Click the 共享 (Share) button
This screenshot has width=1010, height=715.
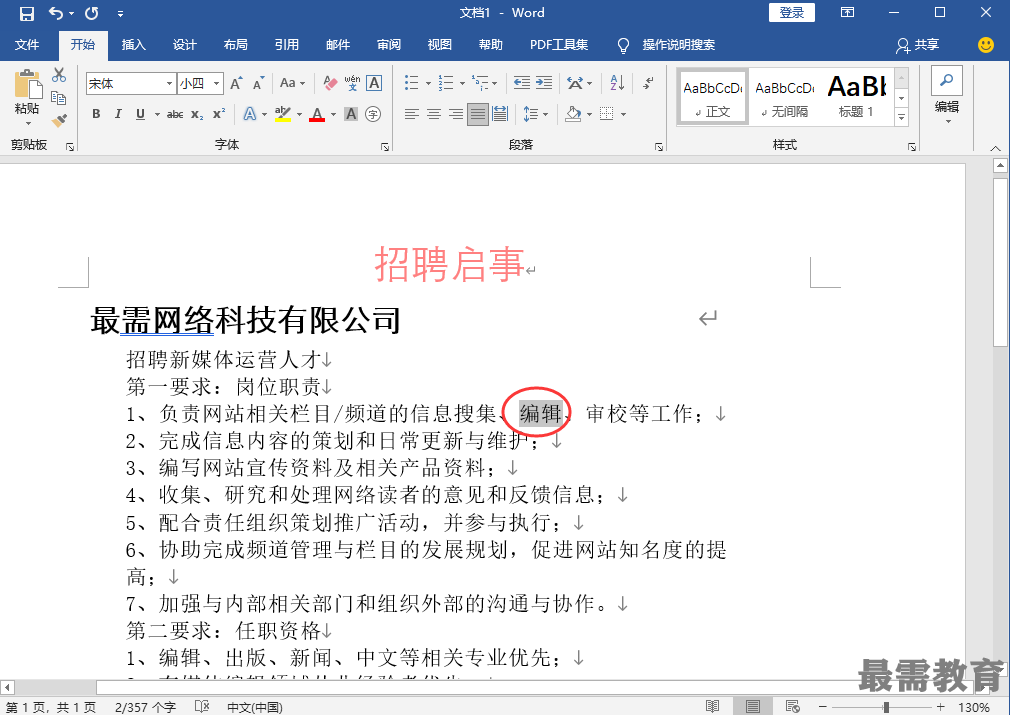(917, 44)
